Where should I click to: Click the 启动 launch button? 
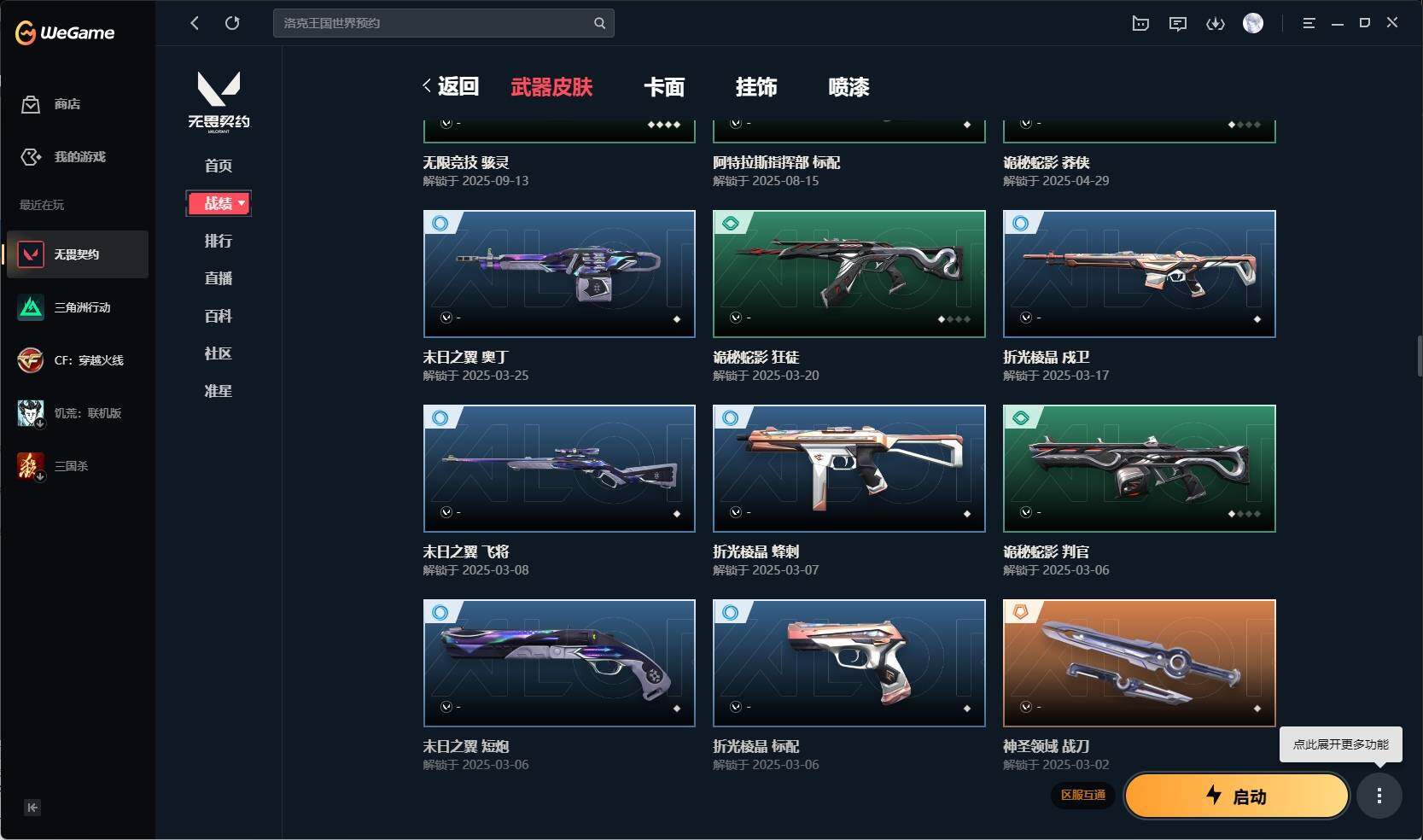click(x=1236, y=796)
